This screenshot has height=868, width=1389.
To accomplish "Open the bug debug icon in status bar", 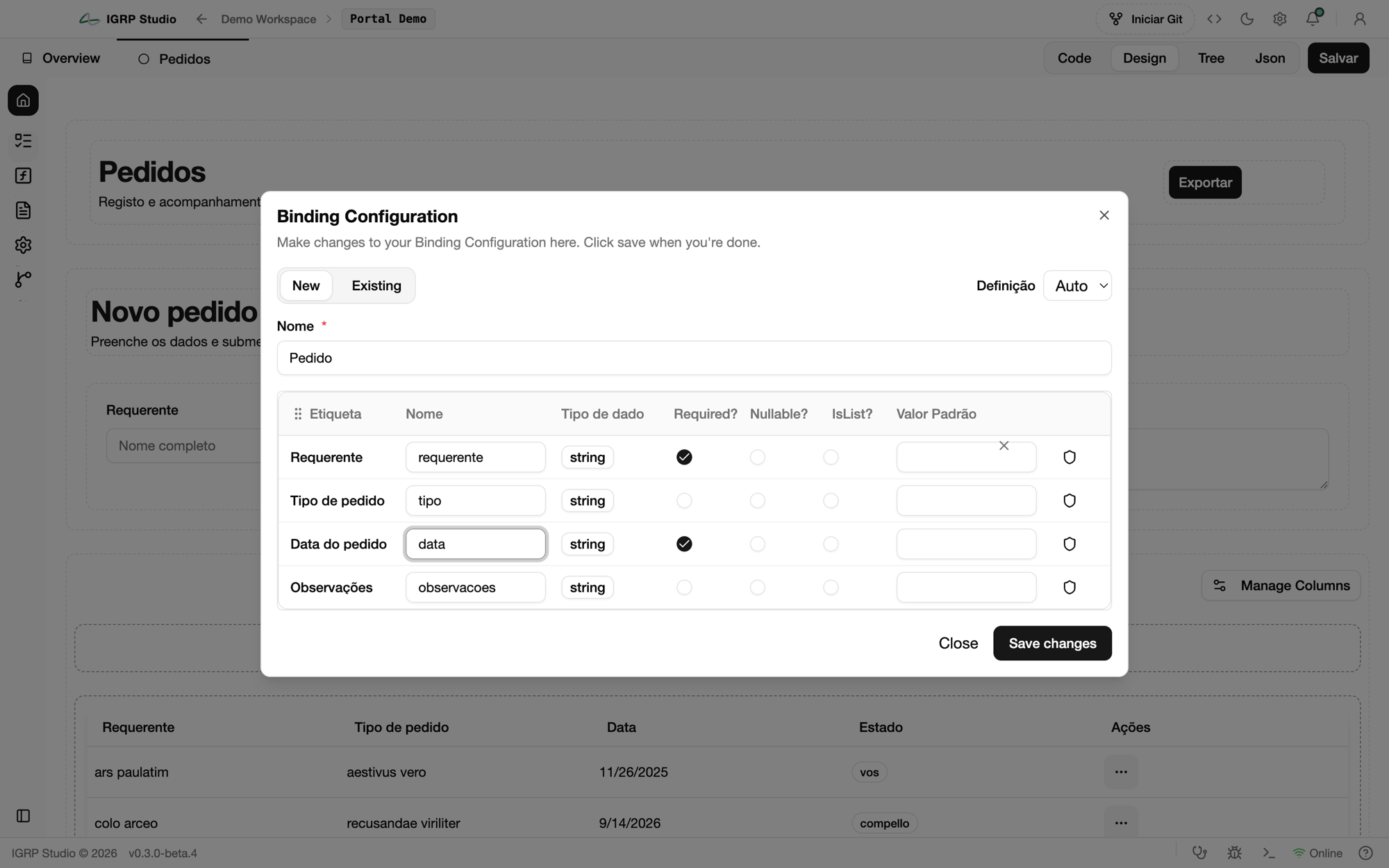I will coord(1234,853).
